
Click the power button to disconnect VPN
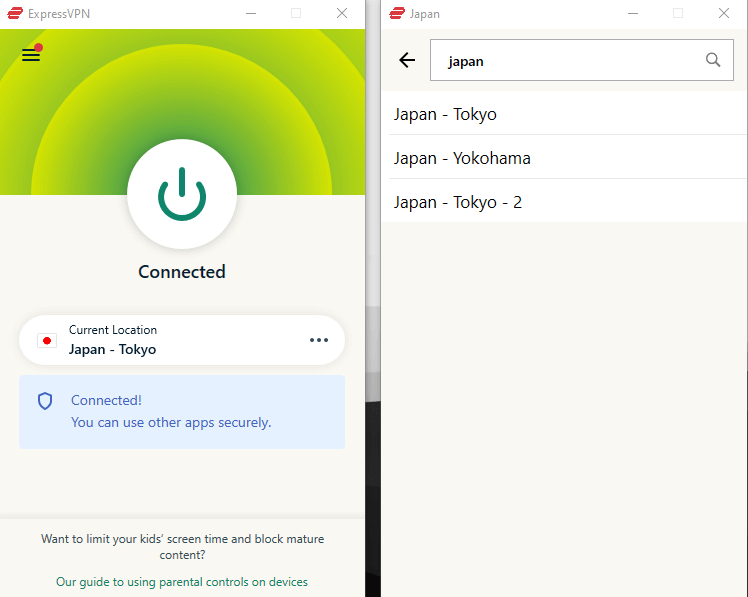click(x=182, y=194)
